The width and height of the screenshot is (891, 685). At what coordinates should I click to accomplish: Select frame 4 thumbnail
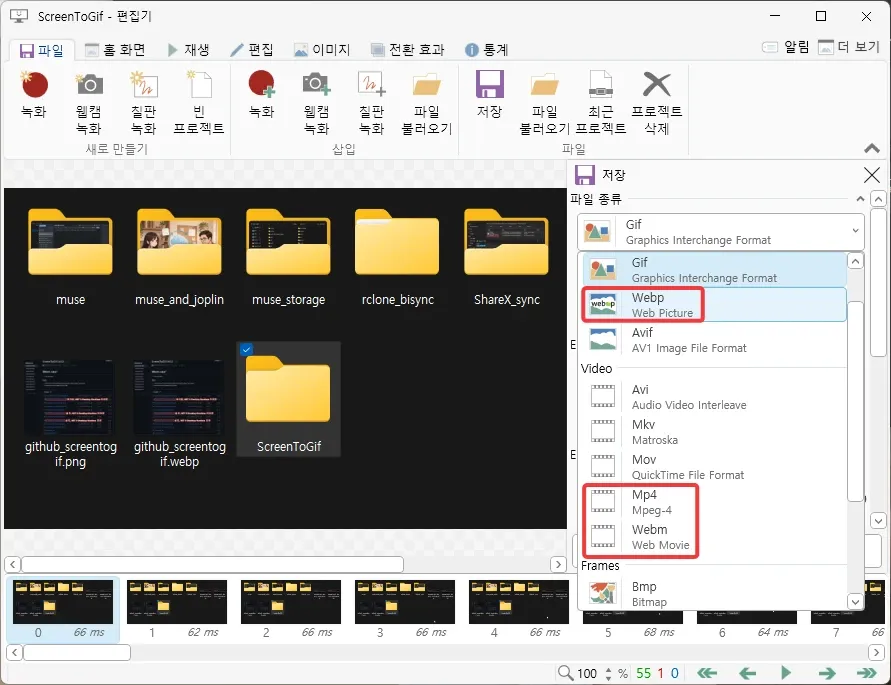point(519,609)
